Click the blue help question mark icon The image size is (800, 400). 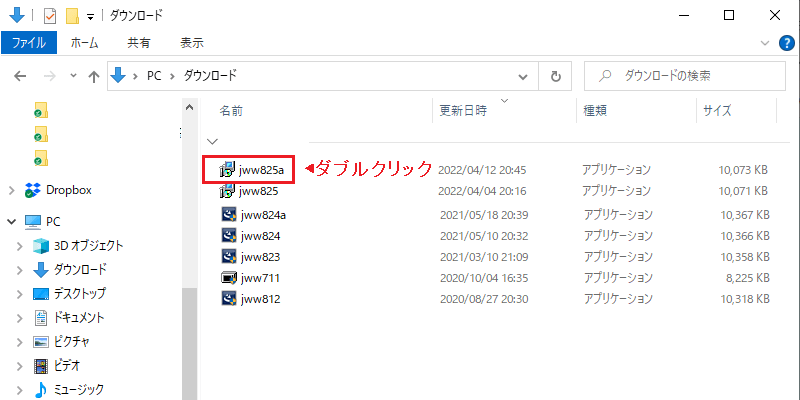[787, 44]
